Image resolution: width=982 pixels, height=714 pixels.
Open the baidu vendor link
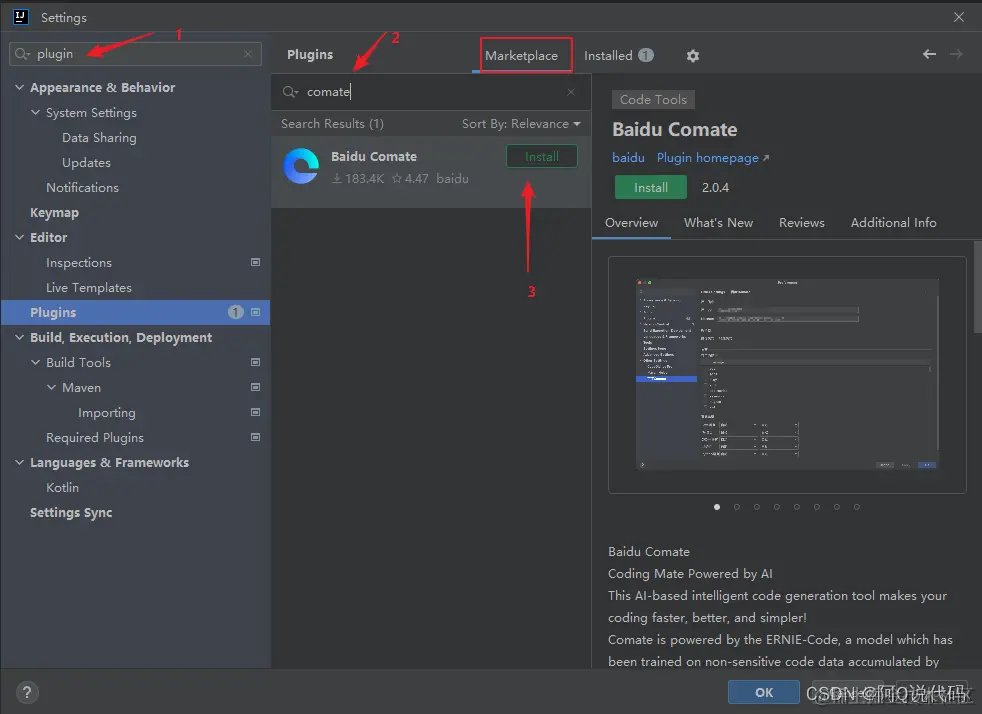628,158
